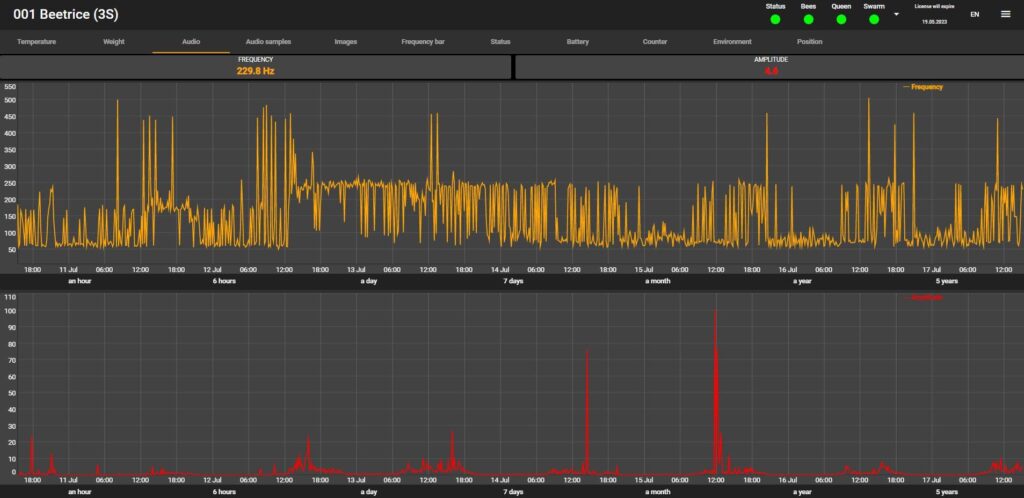This screenshot has width=1024, height=498.
Task: Open the Temperature tab
Action: coord(37,42)
